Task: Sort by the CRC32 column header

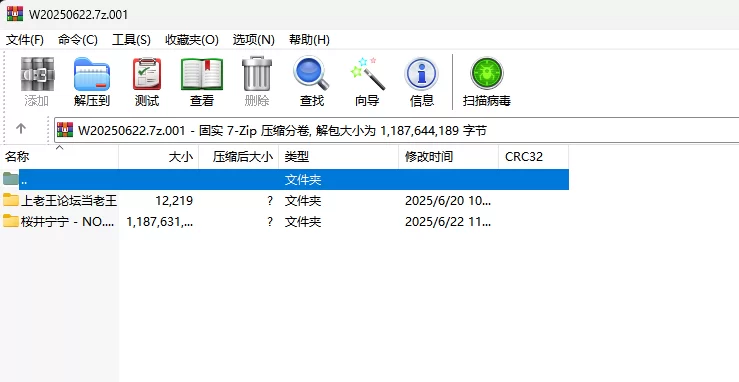Action: pyautogui.click(x=534, y=157)
